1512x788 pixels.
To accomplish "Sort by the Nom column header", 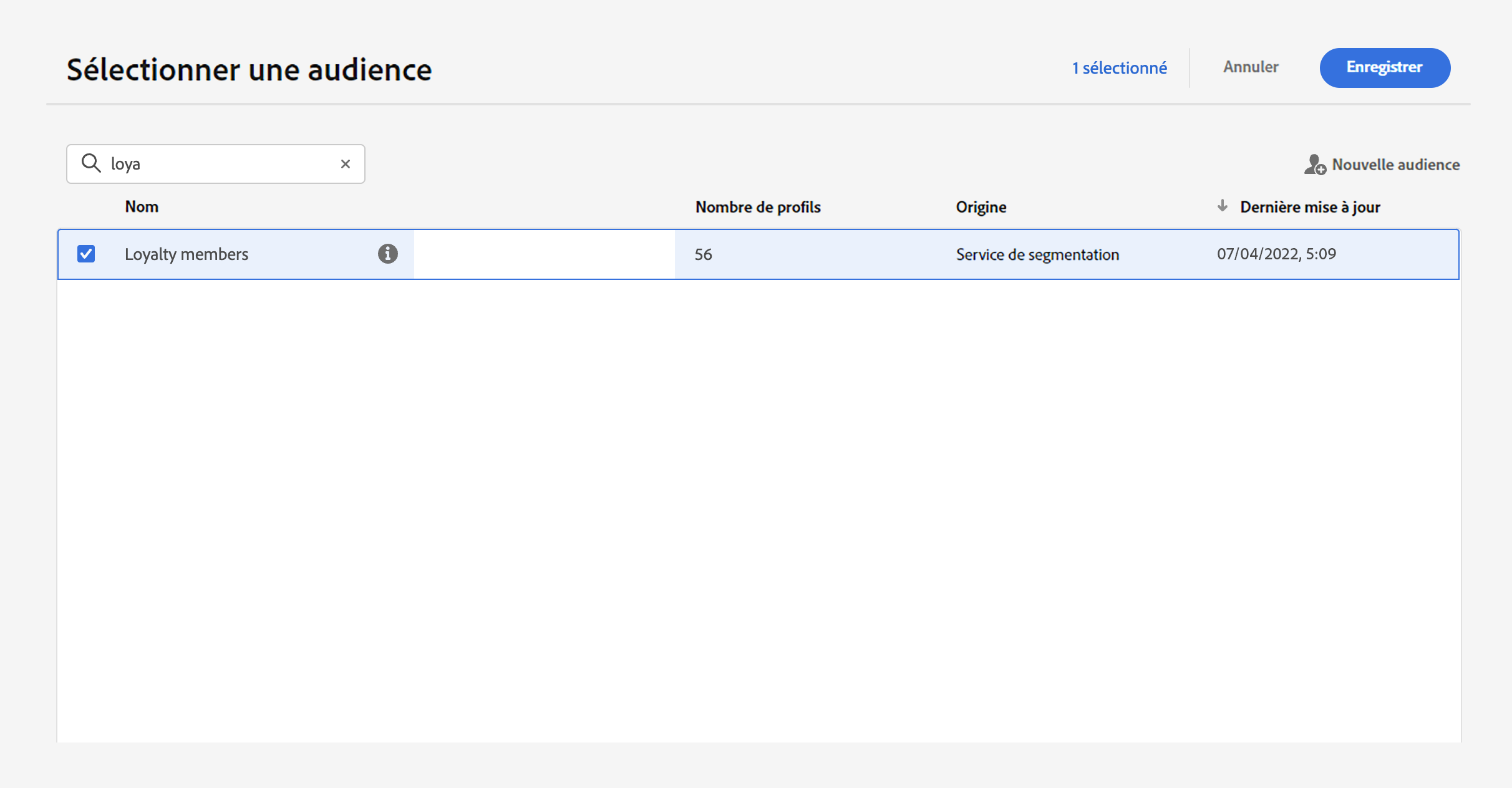I will click(x=142, y=207).
